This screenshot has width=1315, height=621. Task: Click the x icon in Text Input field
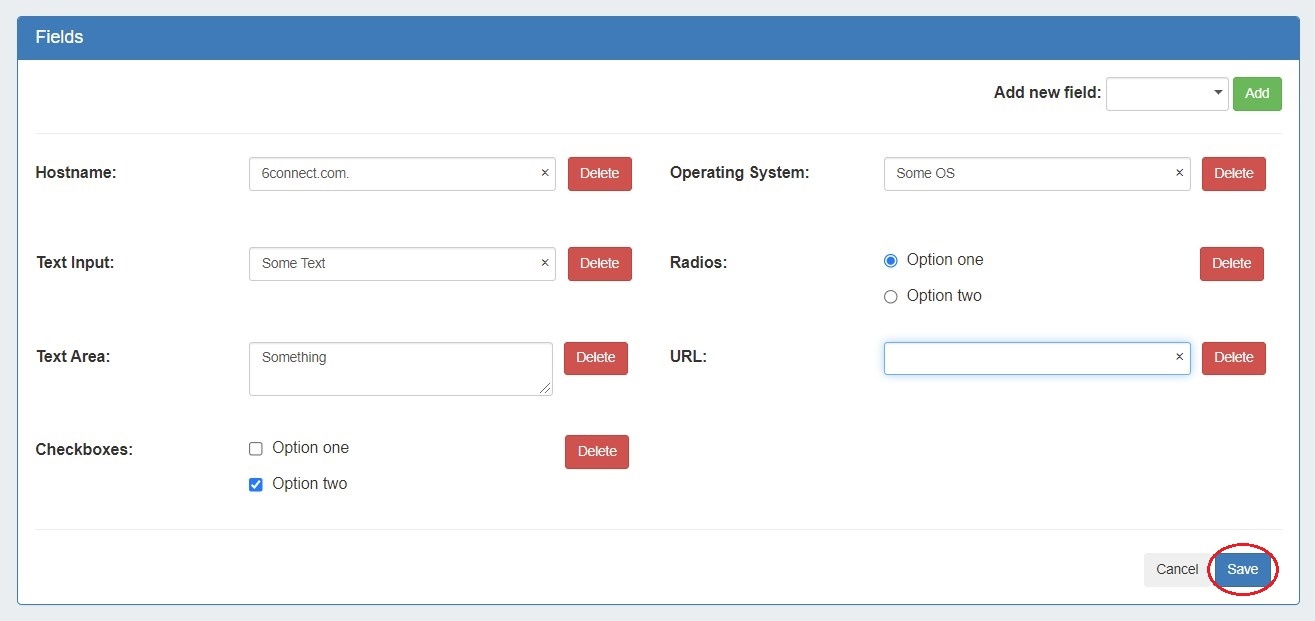pyautogui.click(x=545, y=263)
